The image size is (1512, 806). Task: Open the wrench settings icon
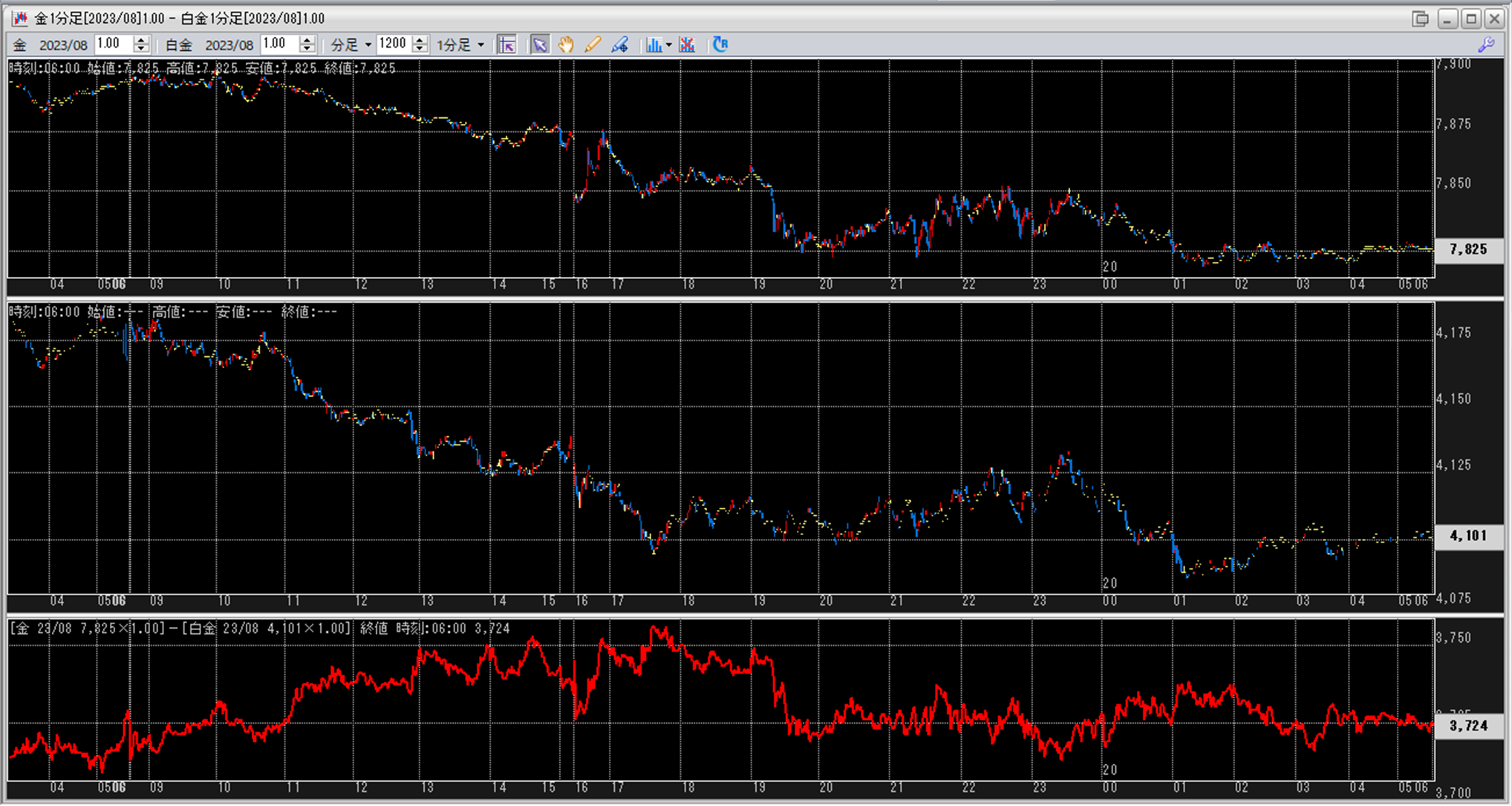click(x=1486, y=45)
